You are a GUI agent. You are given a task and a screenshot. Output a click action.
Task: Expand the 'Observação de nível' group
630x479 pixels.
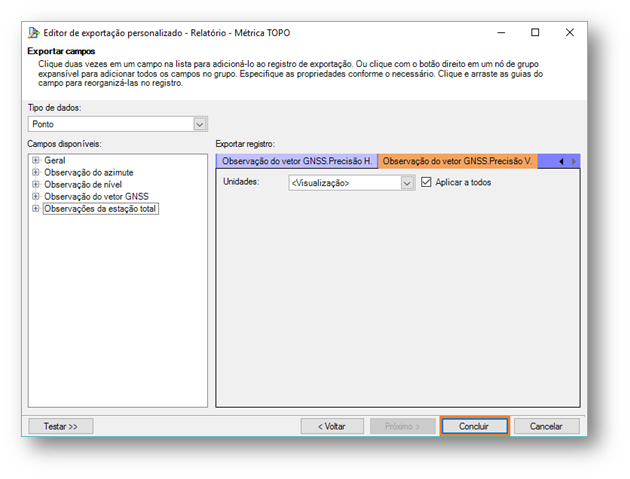[36, 184]
